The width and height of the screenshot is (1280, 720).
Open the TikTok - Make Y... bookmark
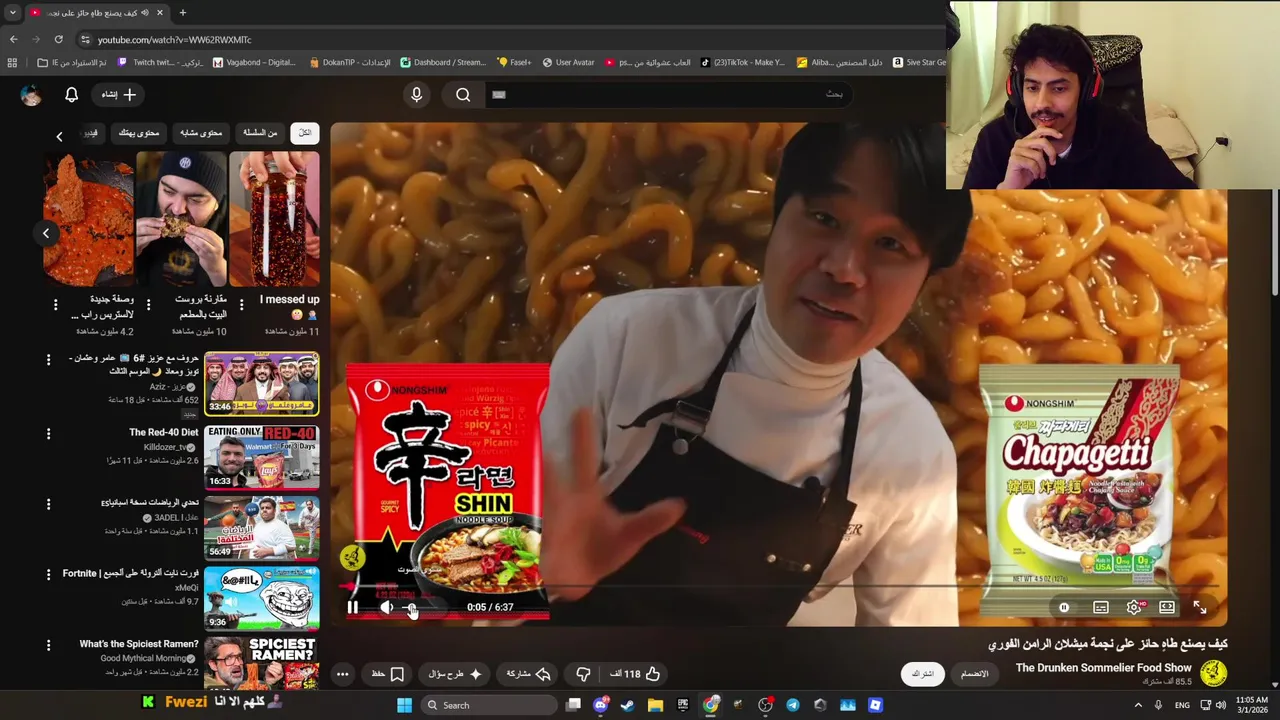(x=742, y=62)
